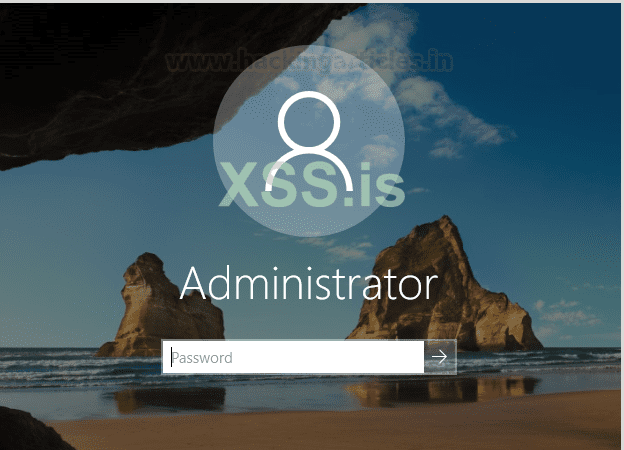
Task: Click the right rock's reflection on wet sand
Action: coord(442,392)
